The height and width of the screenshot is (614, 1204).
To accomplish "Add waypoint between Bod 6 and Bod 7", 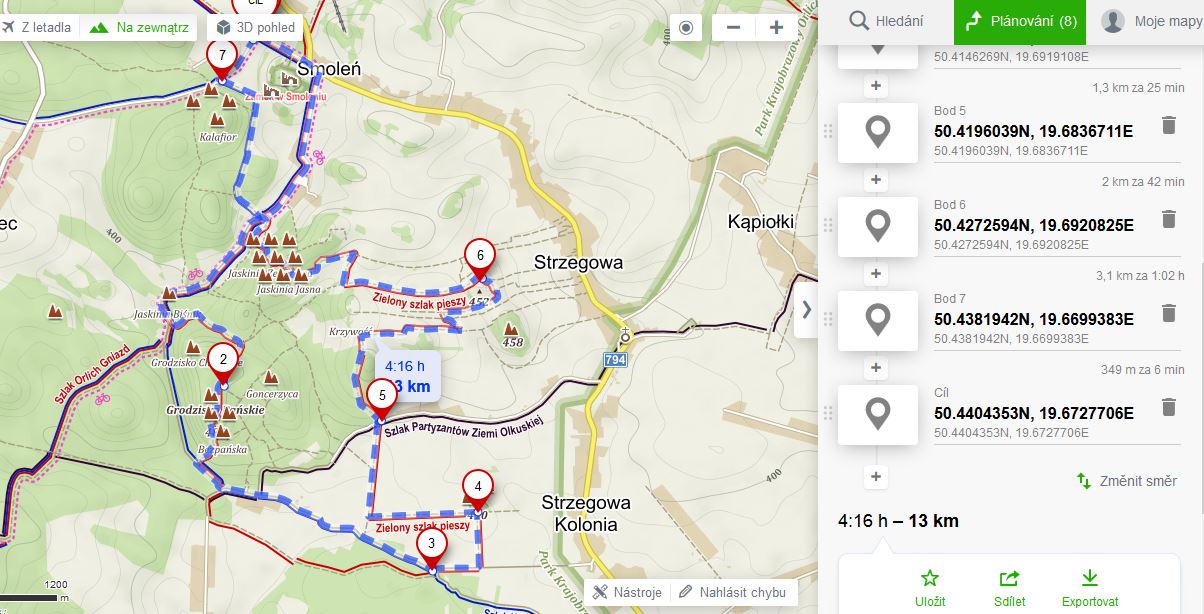I will [x=877, y=274].
